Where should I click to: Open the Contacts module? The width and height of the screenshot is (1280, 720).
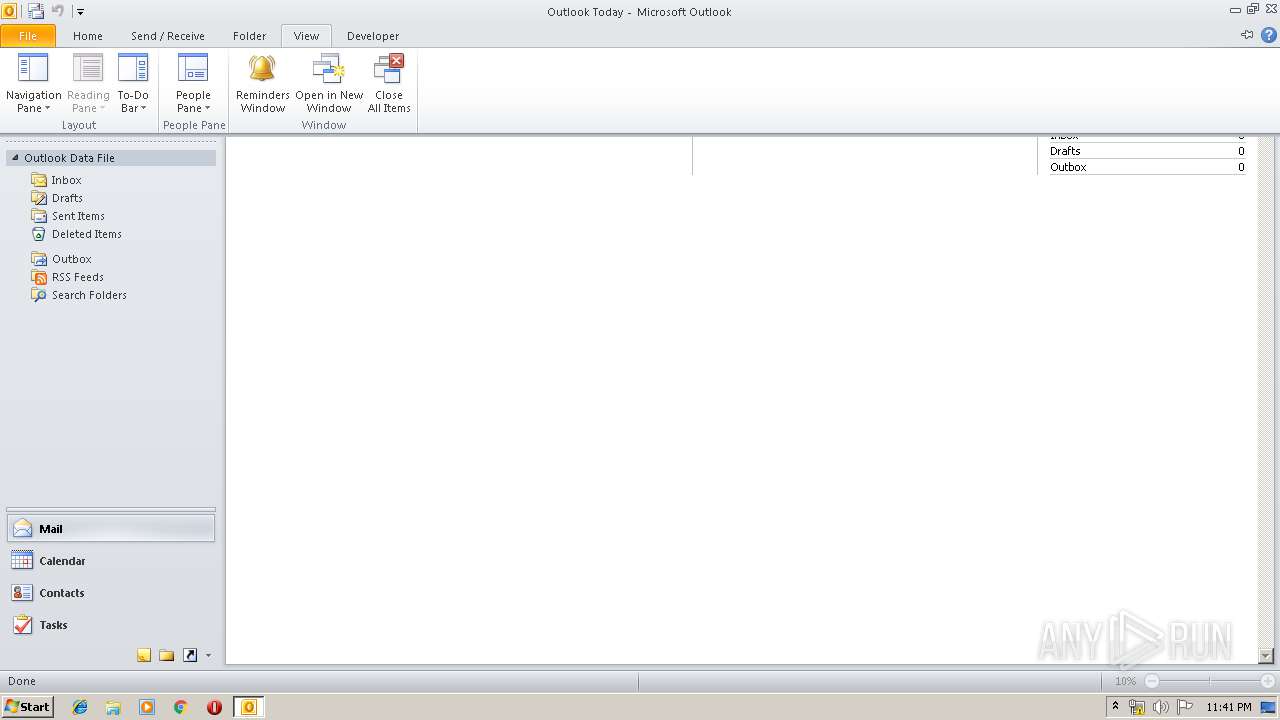point(111,593)
